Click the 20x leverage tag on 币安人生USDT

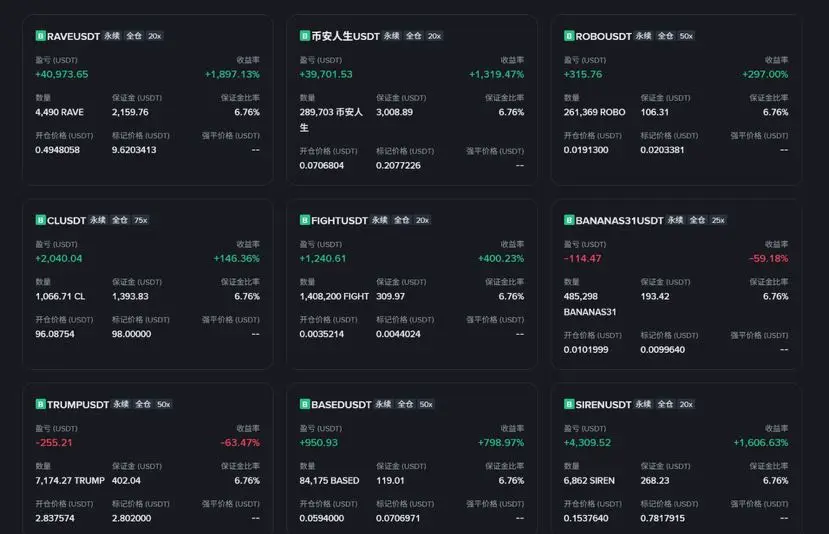(434, 36)
